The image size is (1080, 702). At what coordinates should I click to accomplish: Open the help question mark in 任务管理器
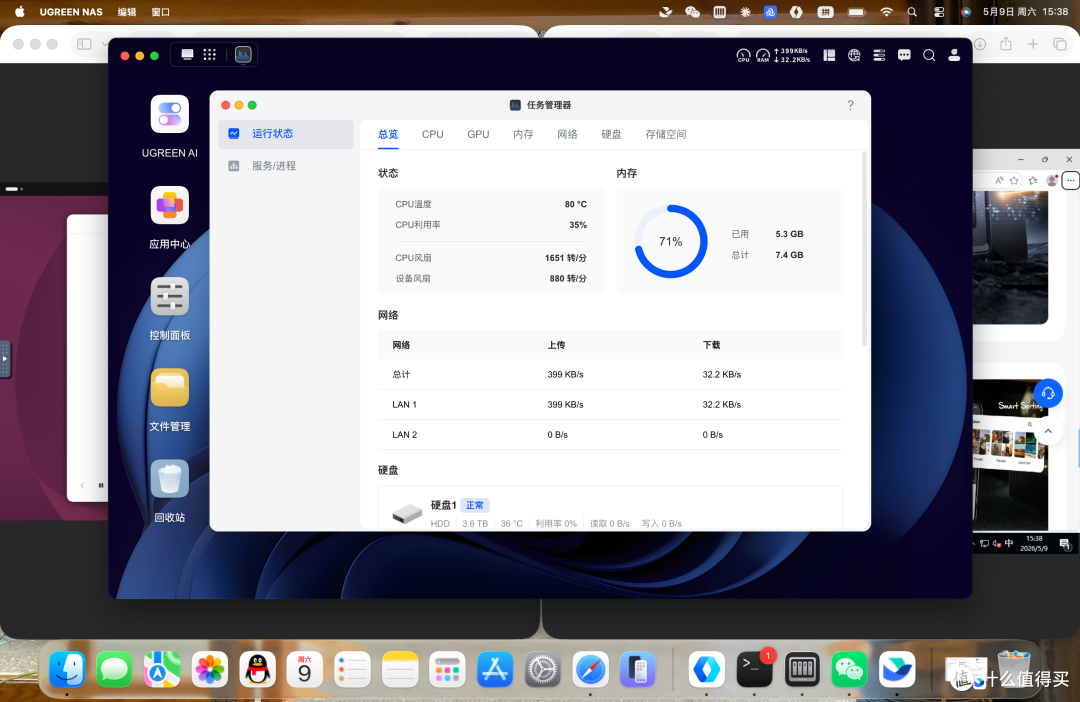pyautogui.click(x=851, y=105)
